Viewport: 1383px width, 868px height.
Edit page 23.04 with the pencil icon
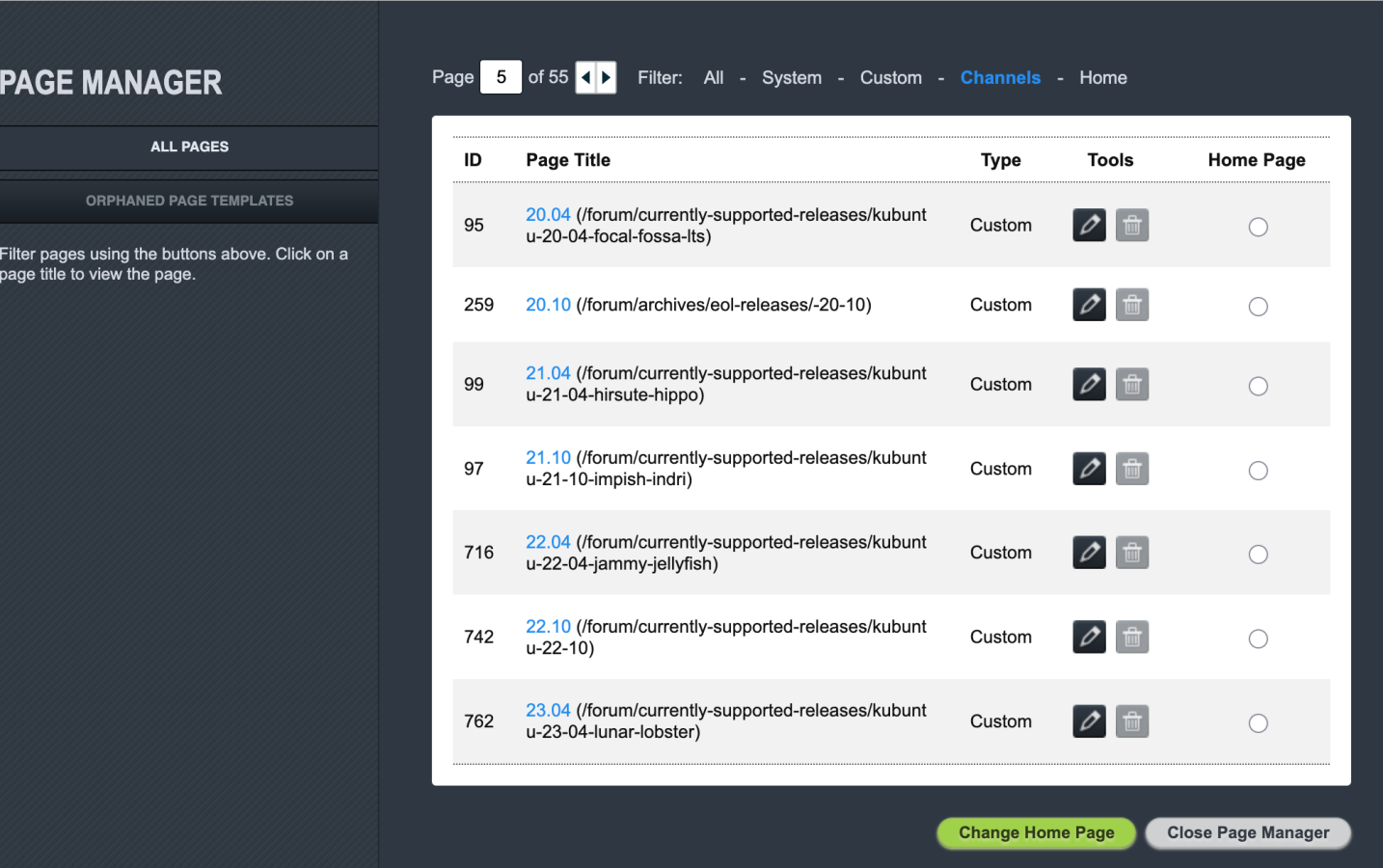click(1089, 721)
